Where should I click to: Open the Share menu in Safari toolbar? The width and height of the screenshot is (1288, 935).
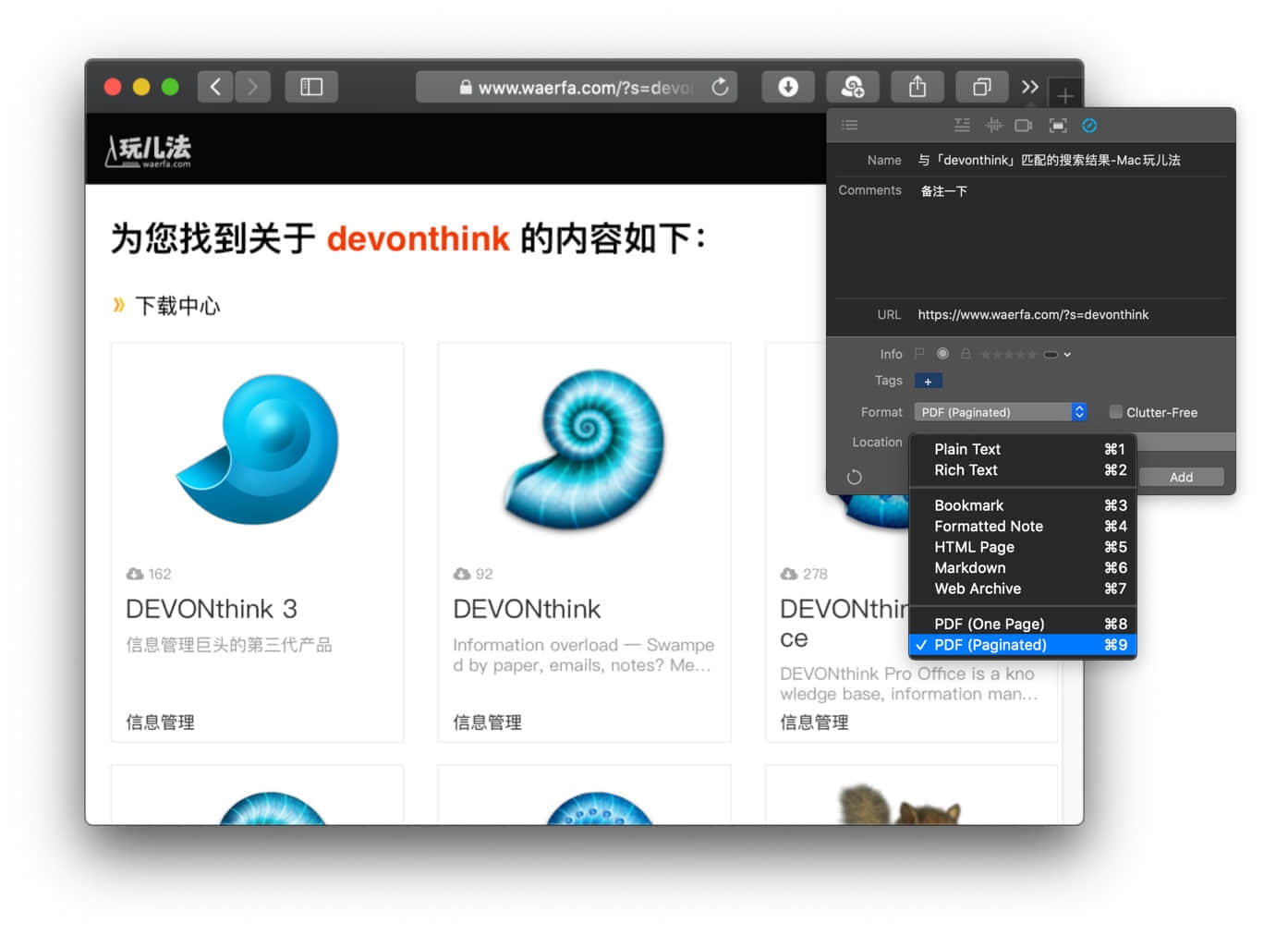917,87
